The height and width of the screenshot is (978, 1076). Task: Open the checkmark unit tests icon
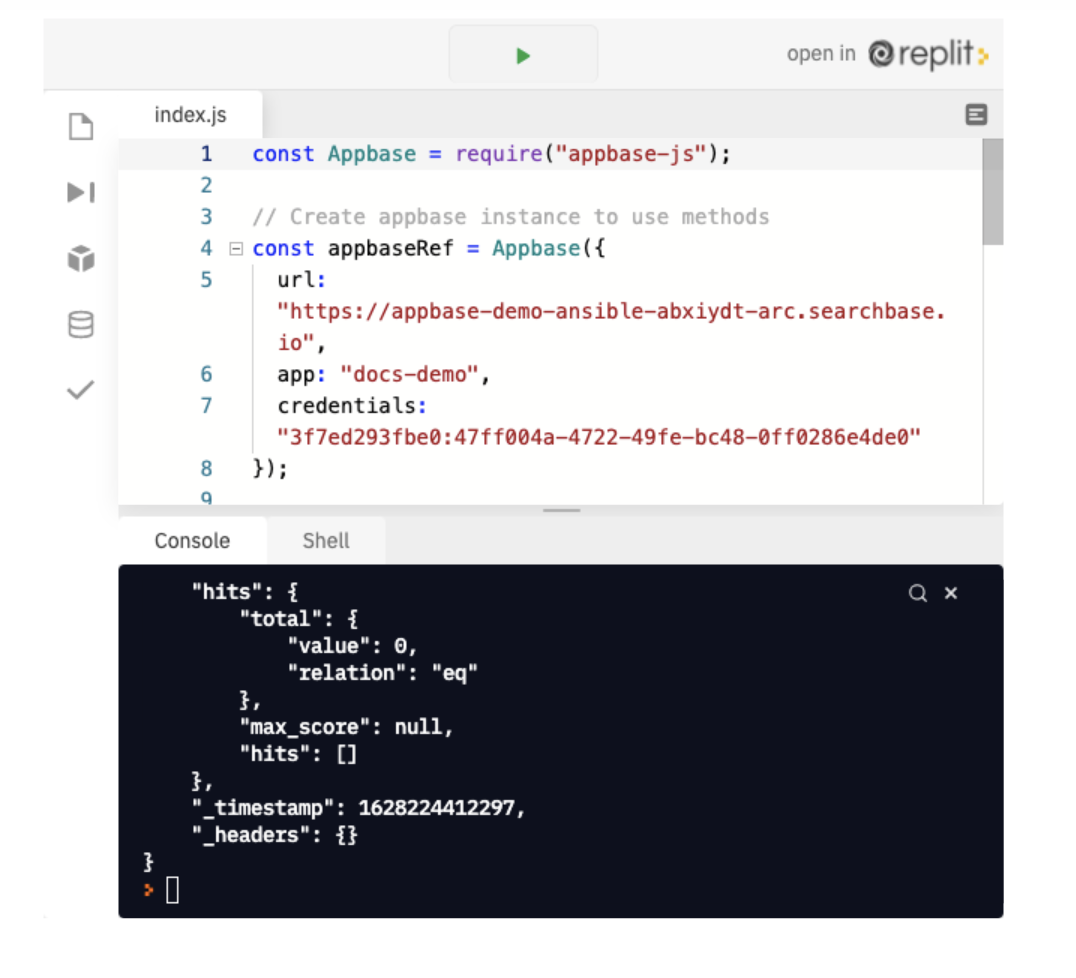point(80,390)
